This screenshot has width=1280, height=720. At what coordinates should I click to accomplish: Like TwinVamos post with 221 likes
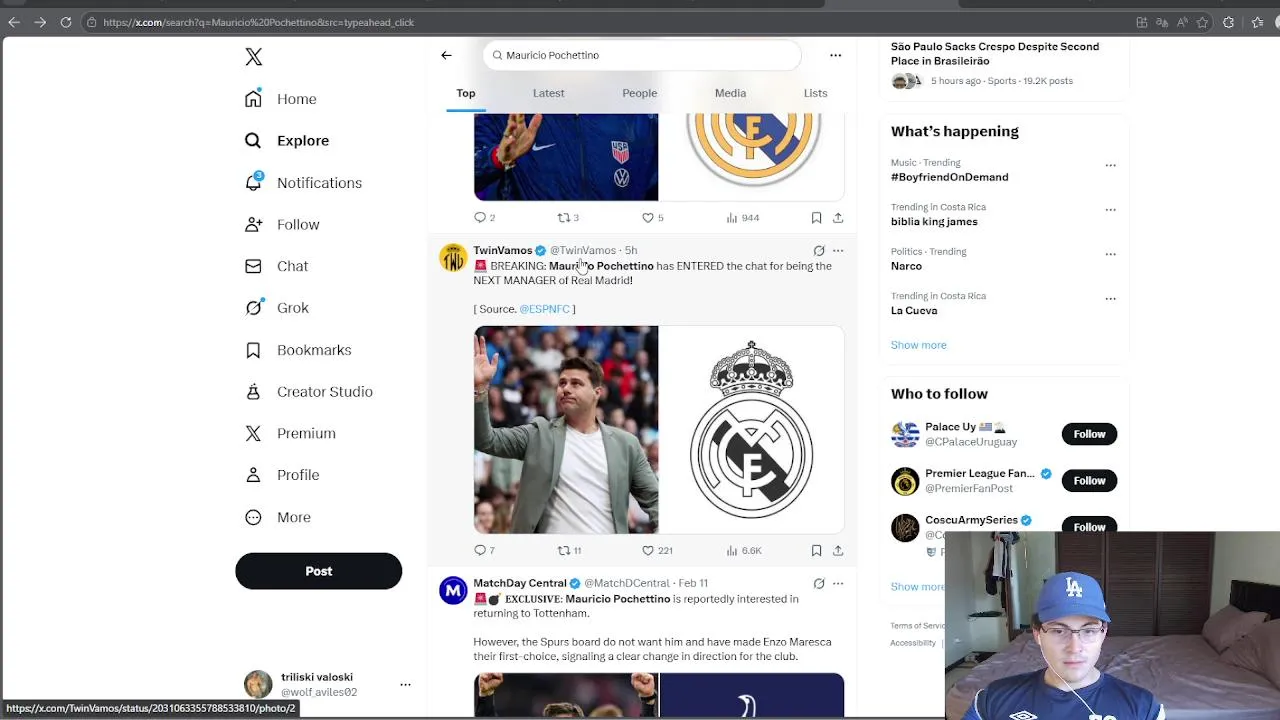tap(657, 550)
